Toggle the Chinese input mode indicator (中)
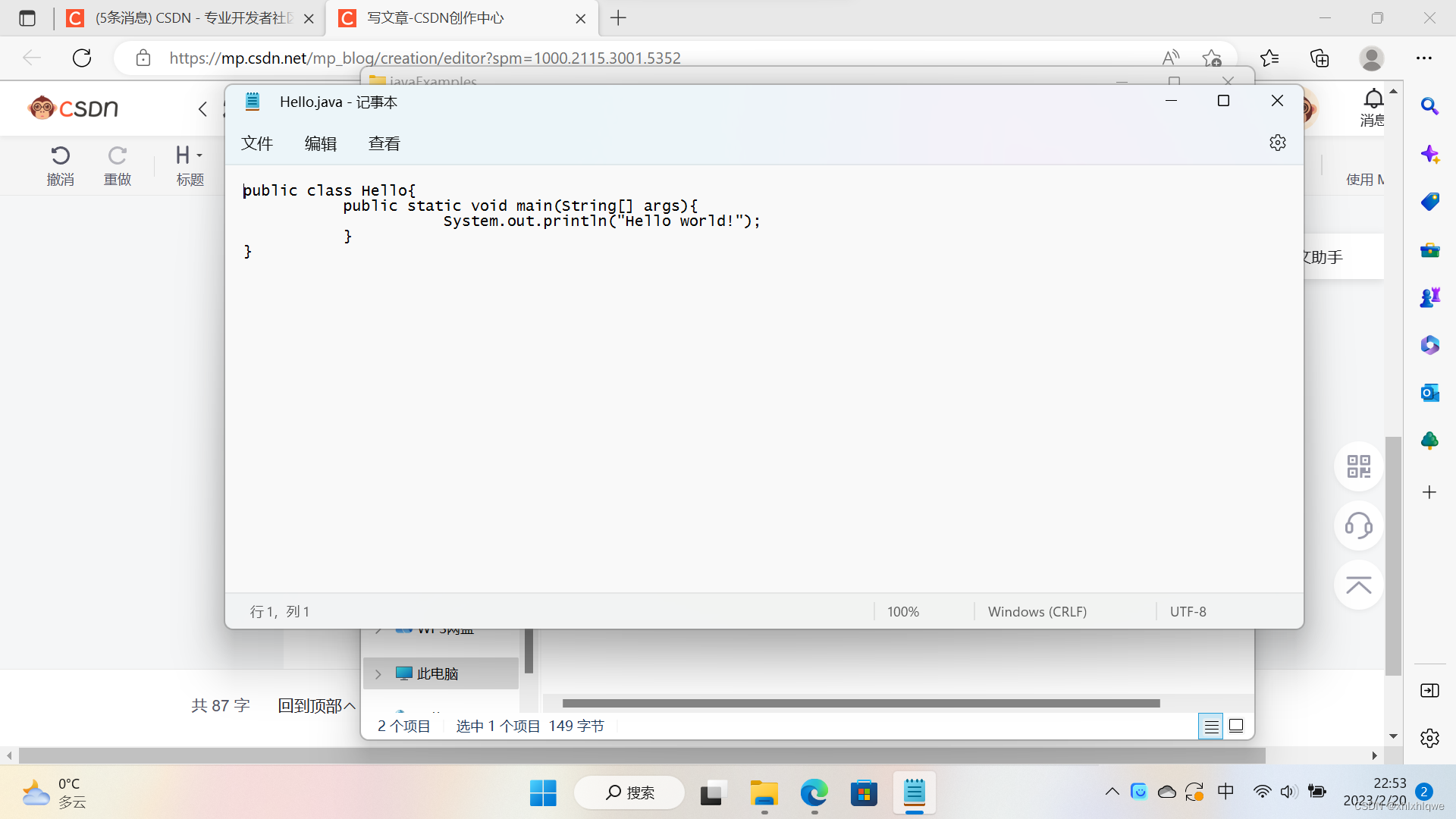This screenshot has height=819, width=1456. tap(1225, 792)
